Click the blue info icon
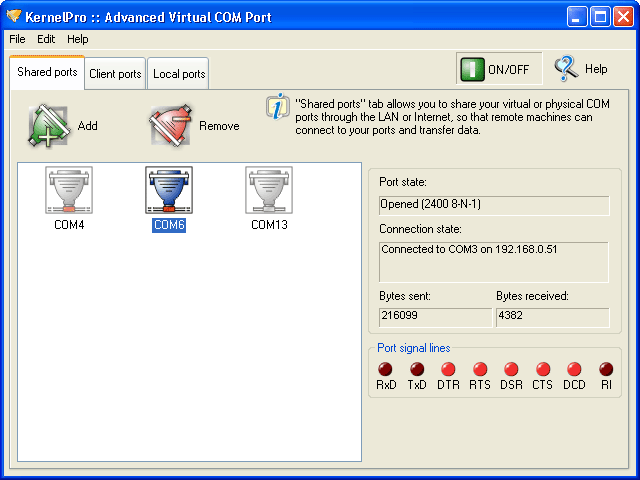 278,107
